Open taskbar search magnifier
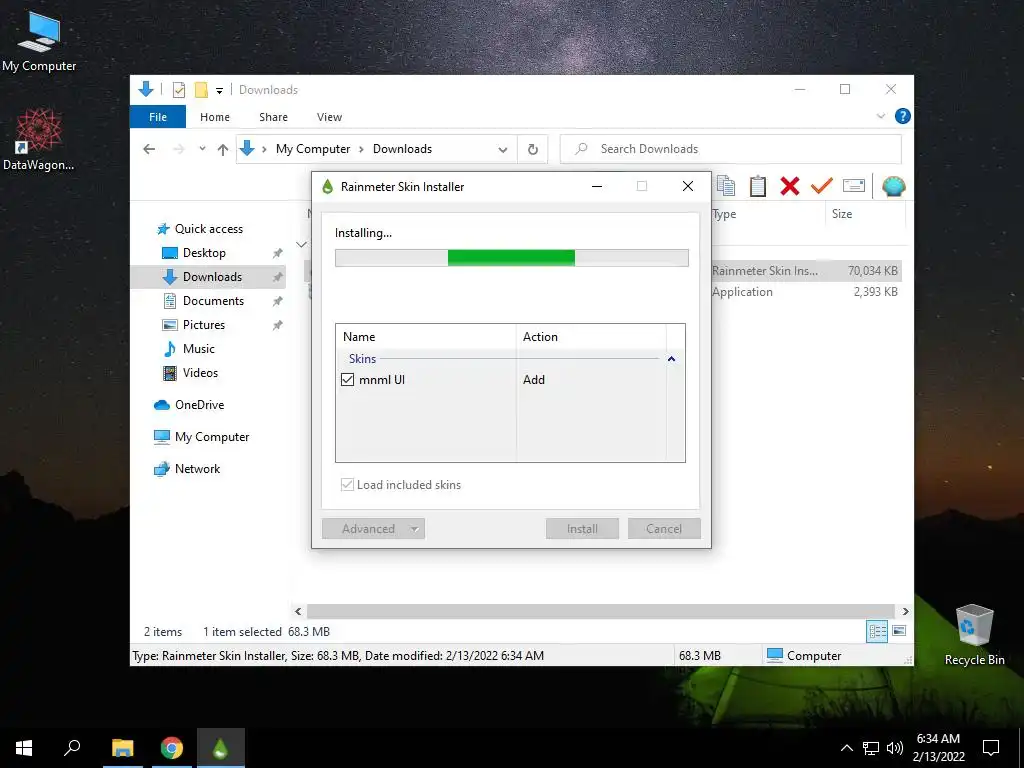The height and width of the screenshot is (768, 1024). point(72,748)
